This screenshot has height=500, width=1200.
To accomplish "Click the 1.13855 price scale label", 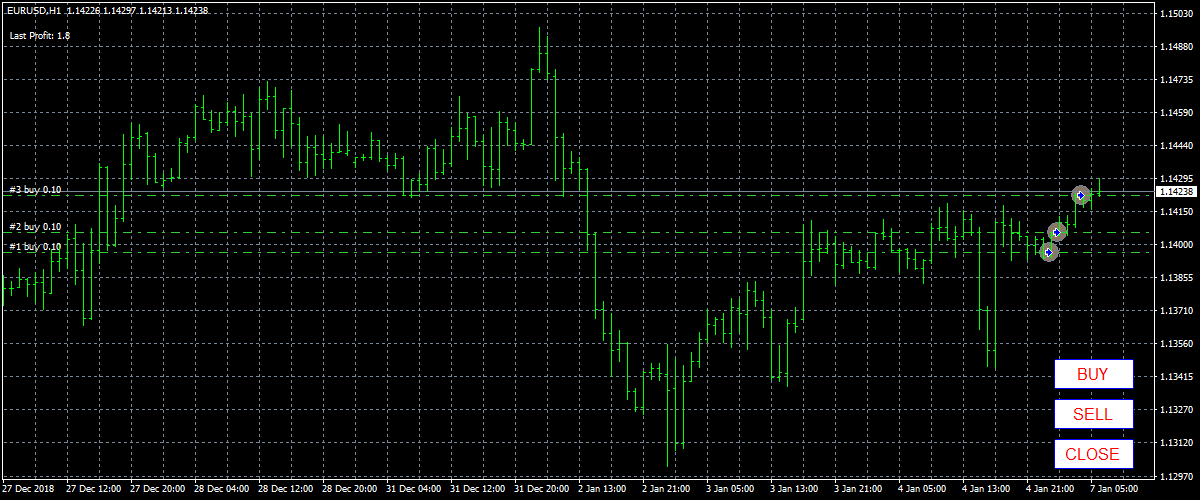I will (1175, 278).
